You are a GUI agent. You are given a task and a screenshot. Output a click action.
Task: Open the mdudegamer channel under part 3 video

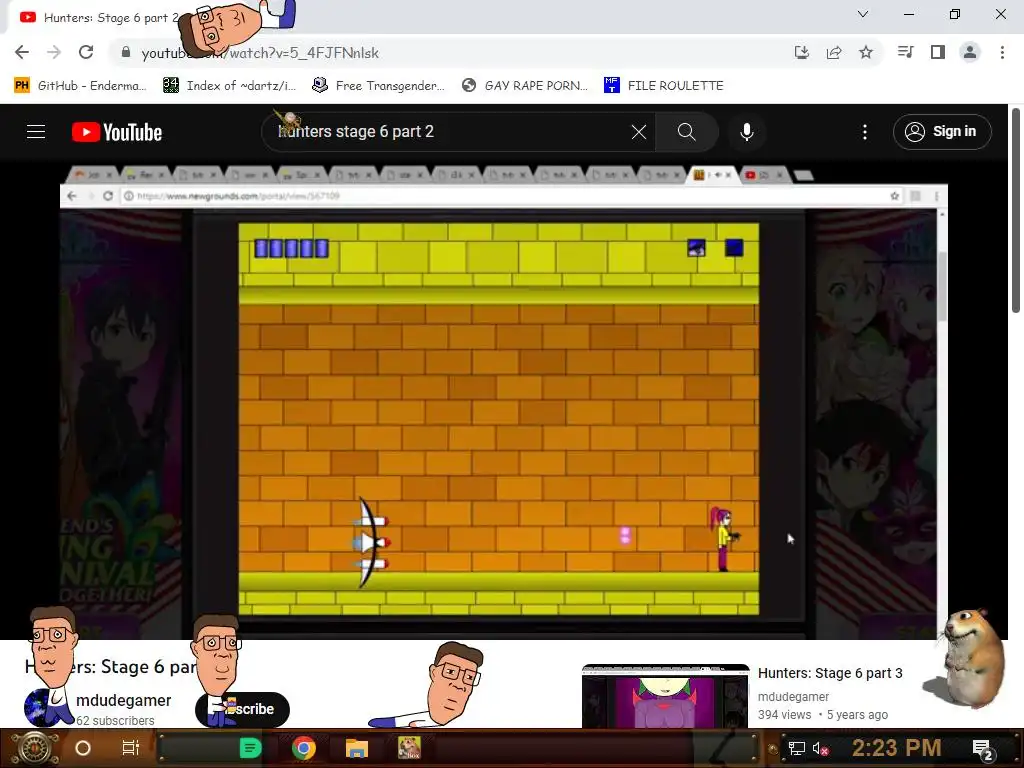[x=793, y=697]
